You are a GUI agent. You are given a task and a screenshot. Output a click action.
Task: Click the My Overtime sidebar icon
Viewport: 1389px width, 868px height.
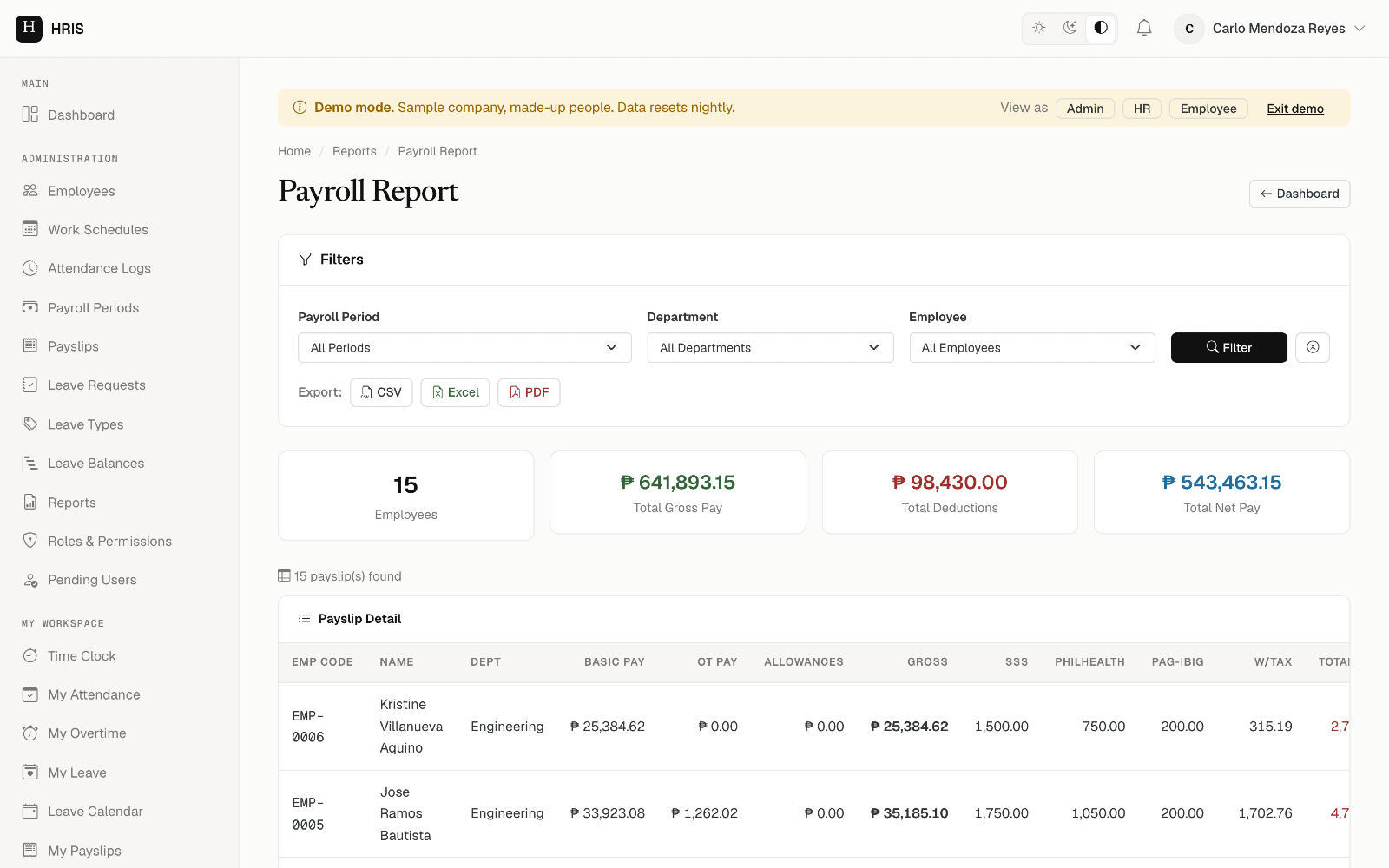click(x=30, y=733)
